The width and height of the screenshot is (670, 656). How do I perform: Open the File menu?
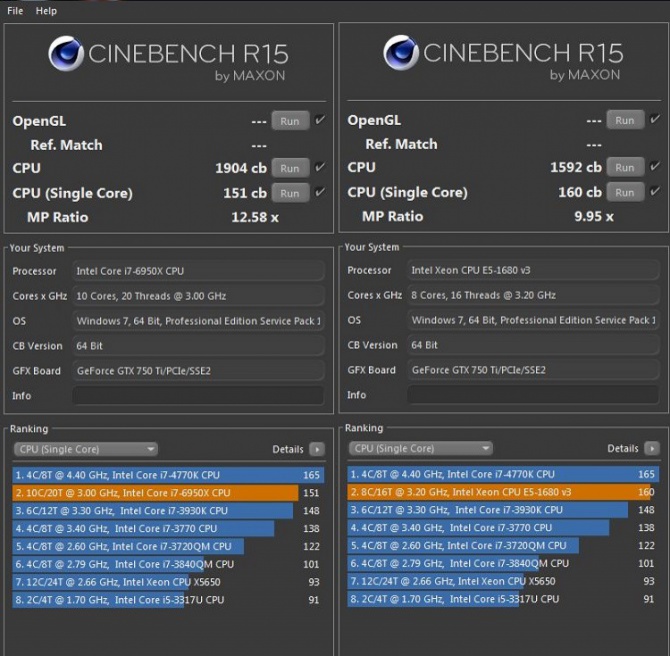tap(15, 11)
